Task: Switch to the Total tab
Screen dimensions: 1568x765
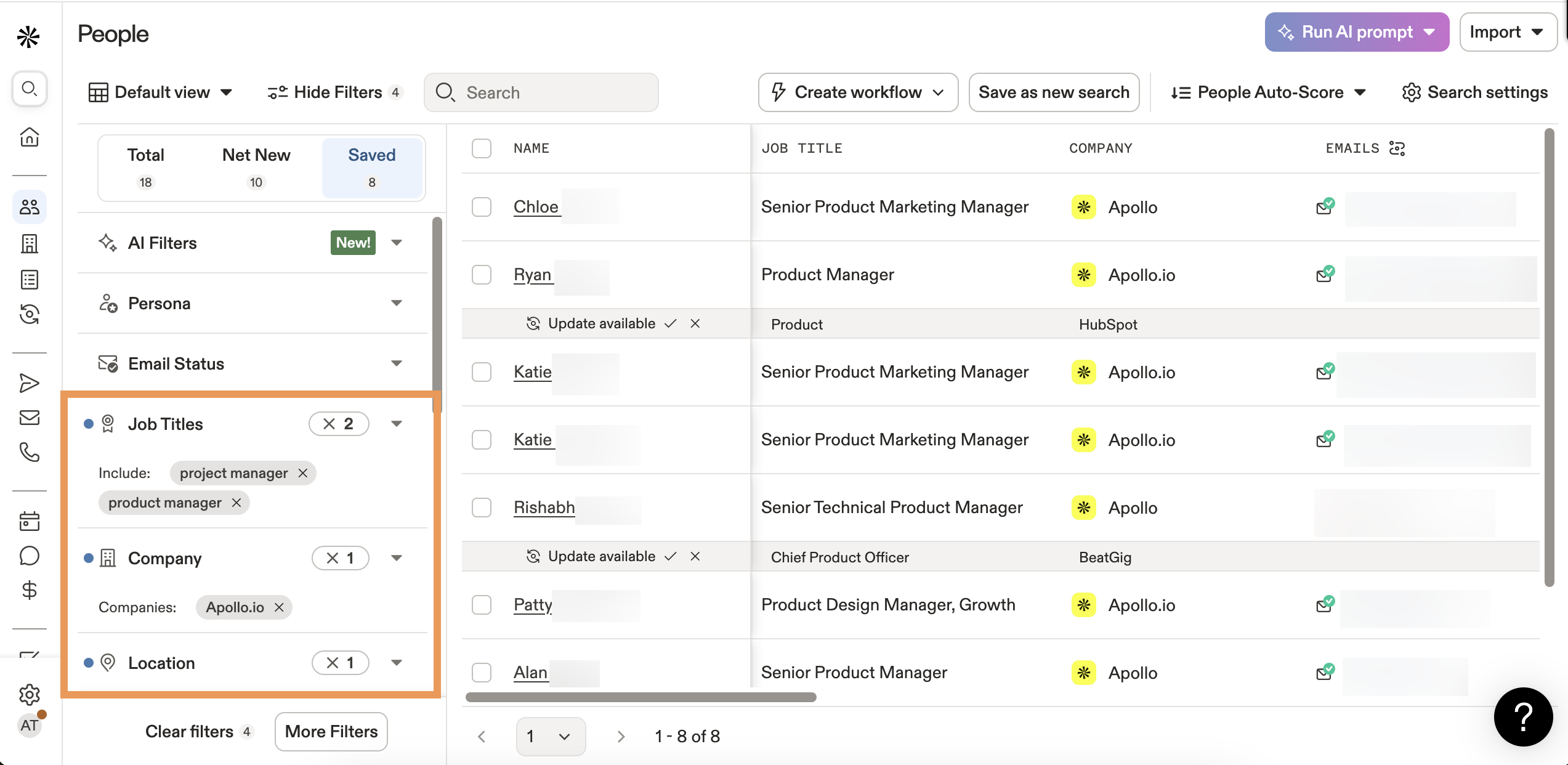Action: tap(145, 167)
